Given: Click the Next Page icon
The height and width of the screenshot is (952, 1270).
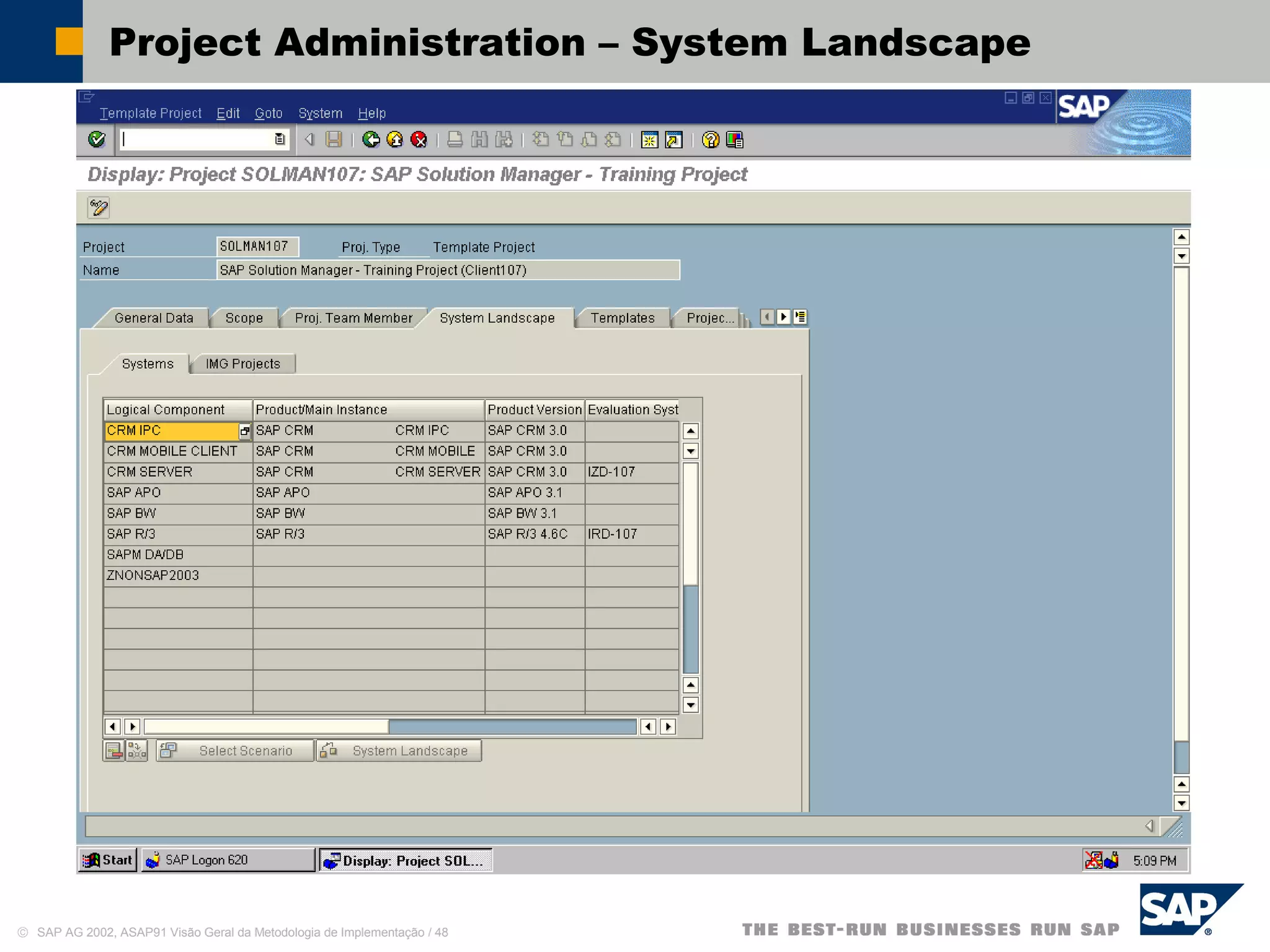Looking at the screenshot, I should tap(589, 139).
